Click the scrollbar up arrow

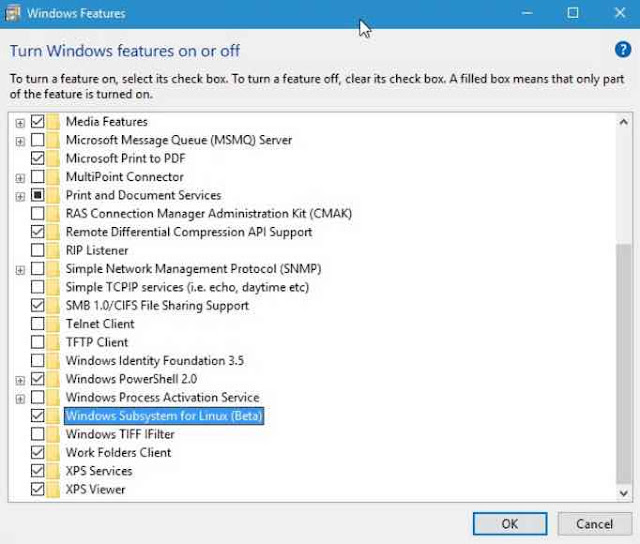(623, 122)
